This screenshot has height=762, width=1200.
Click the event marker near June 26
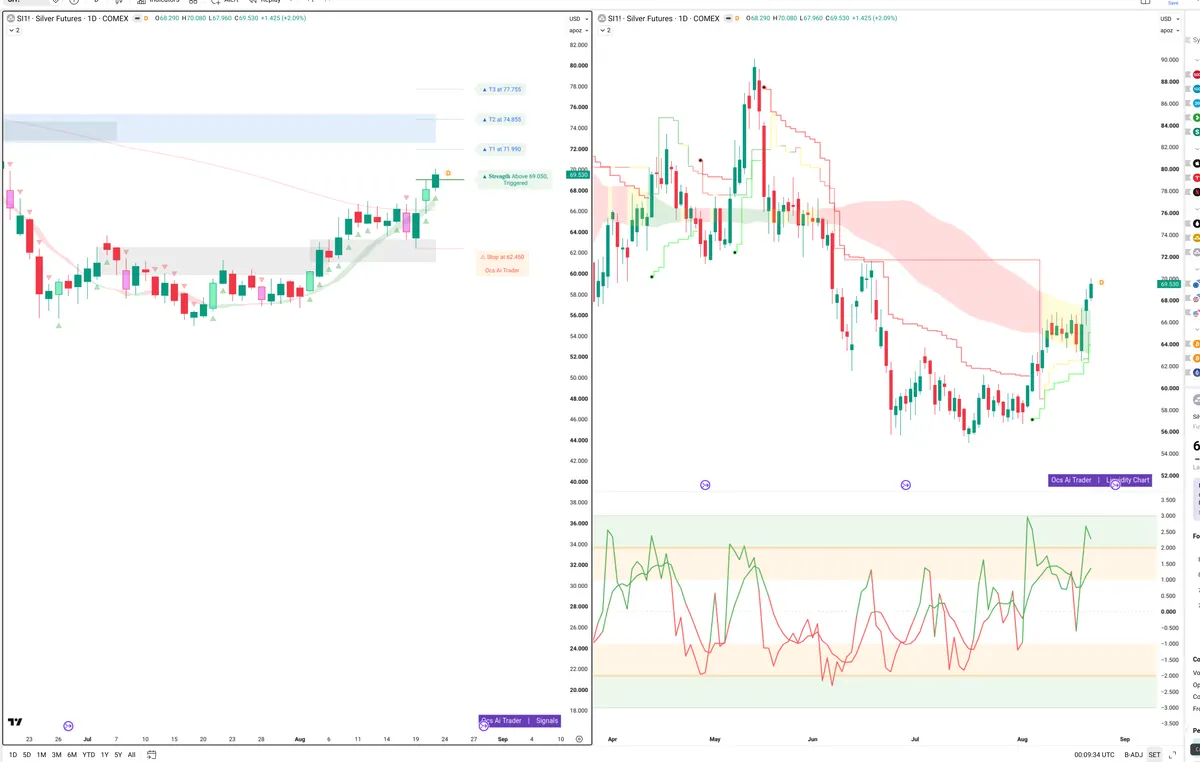(x=68, y=725)
